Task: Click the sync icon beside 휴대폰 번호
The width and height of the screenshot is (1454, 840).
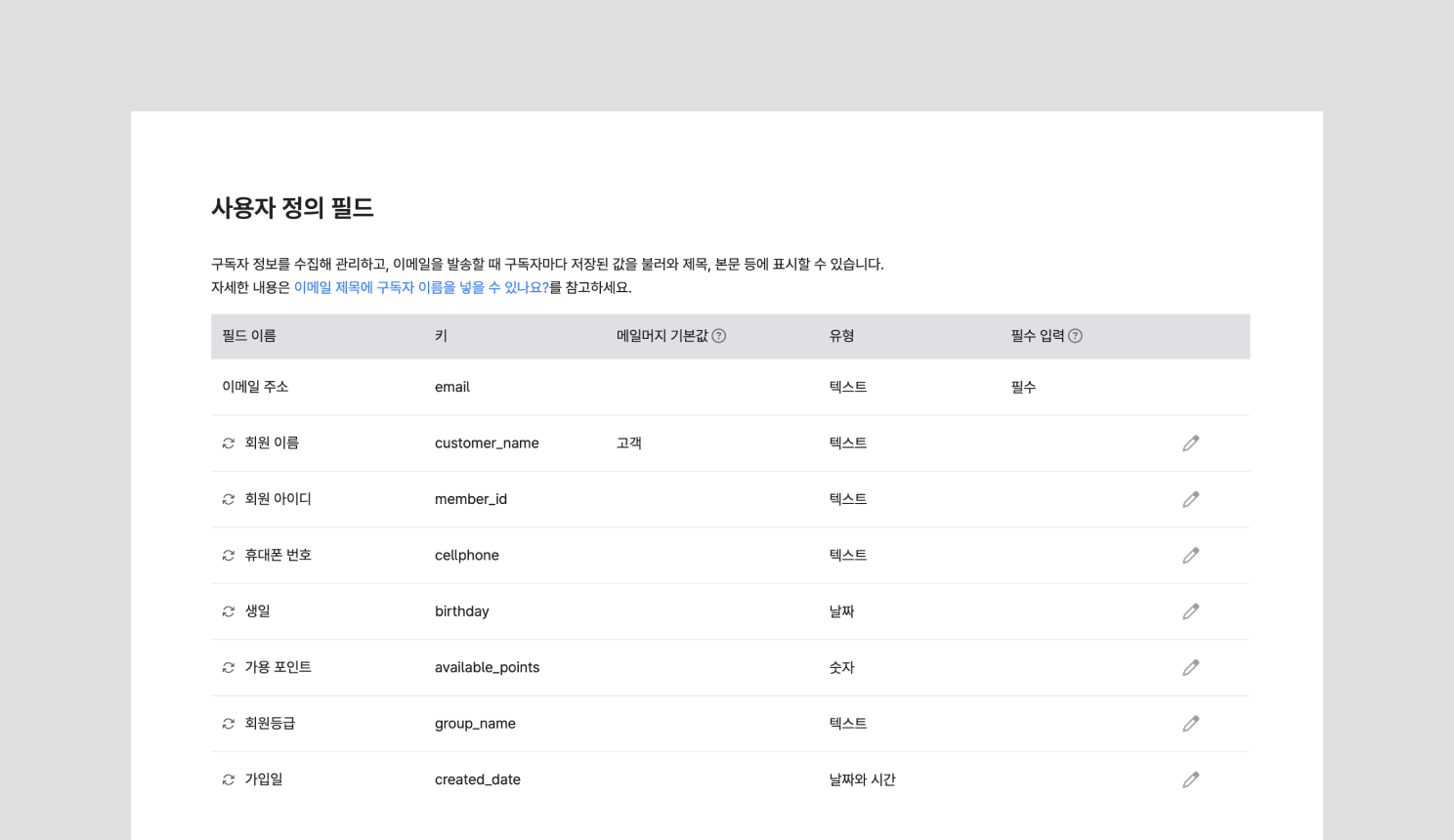Action: (x=229, y=556)
